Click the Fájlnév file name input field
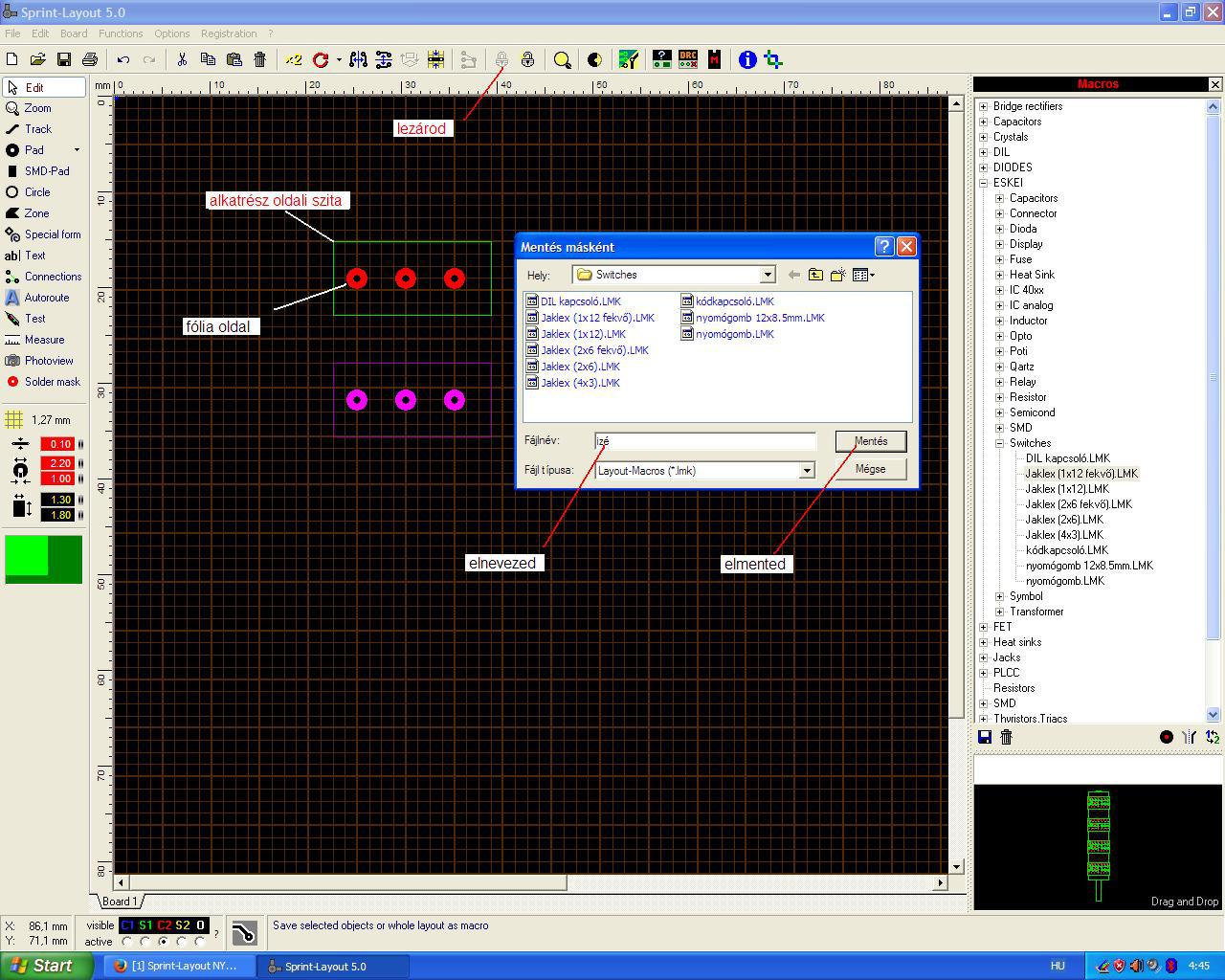 coord(705,441)
